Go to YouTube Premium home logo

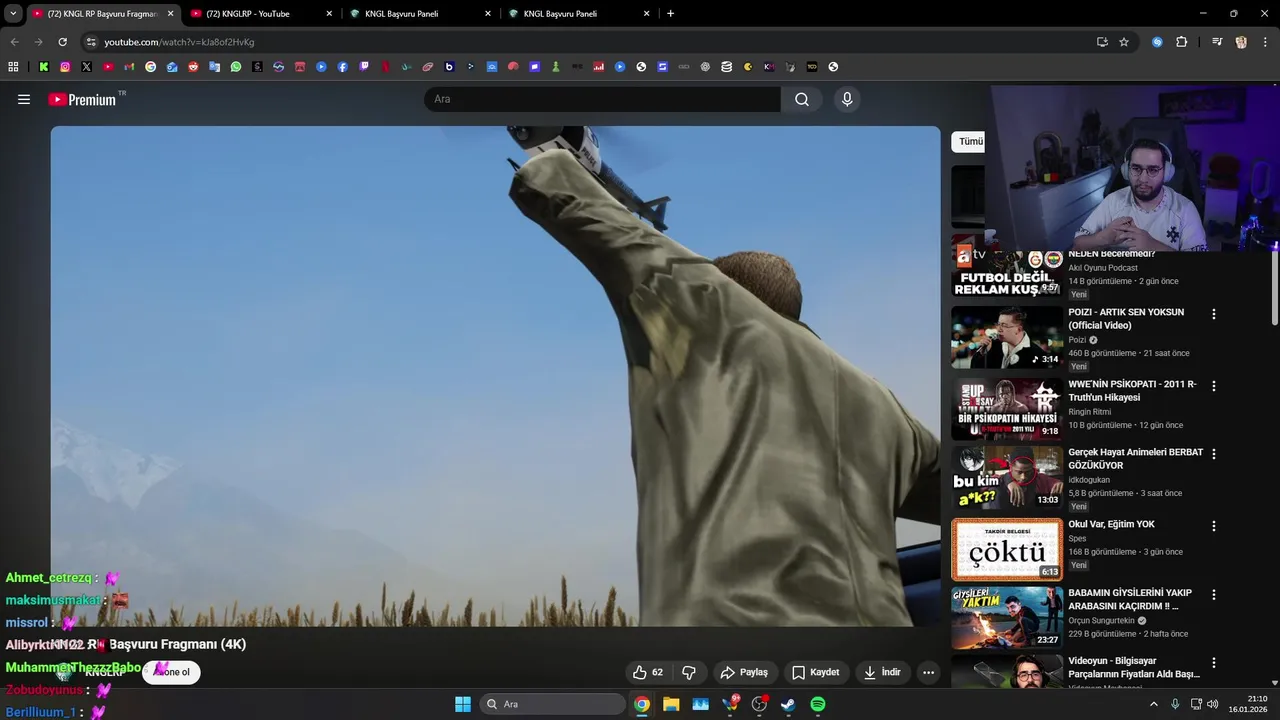point(82,100)
